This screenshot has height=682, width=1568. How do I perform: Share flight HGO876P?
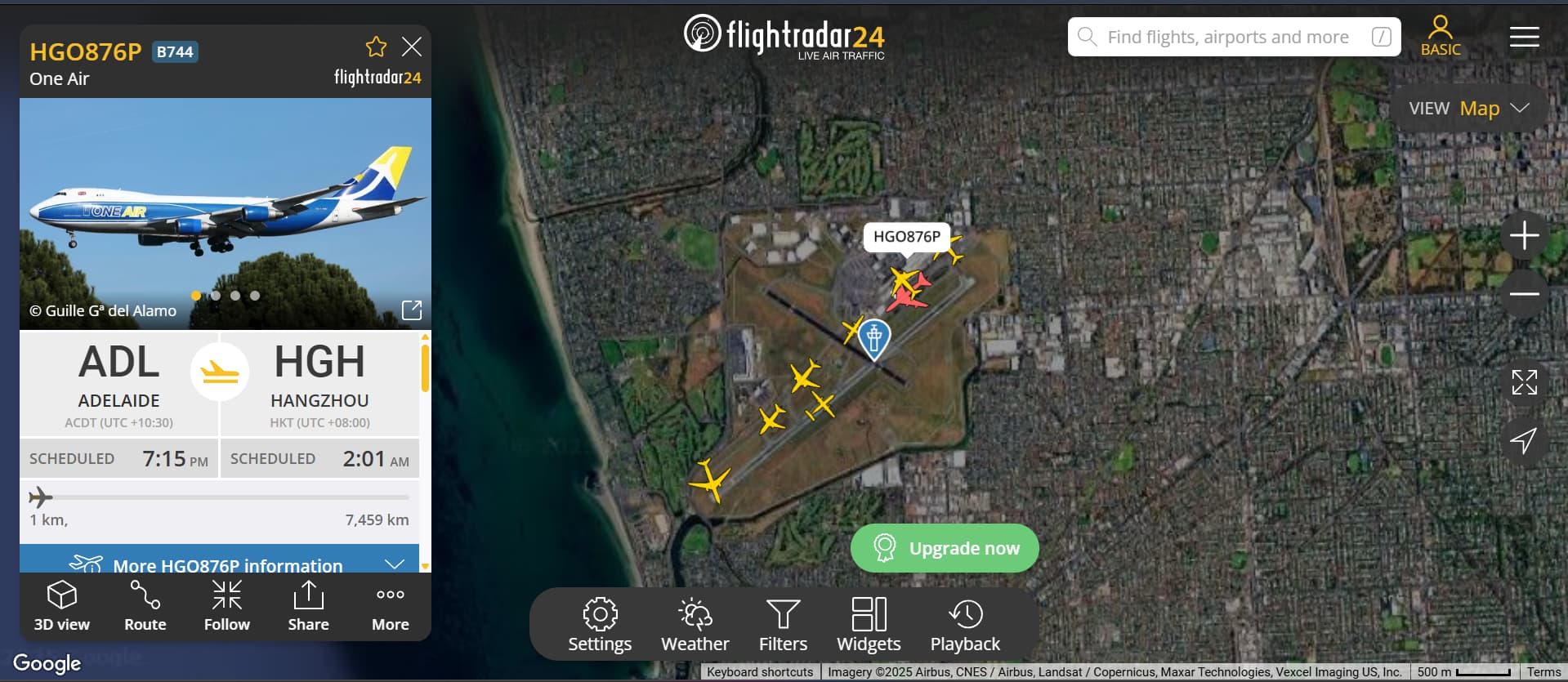coord(309,606)
